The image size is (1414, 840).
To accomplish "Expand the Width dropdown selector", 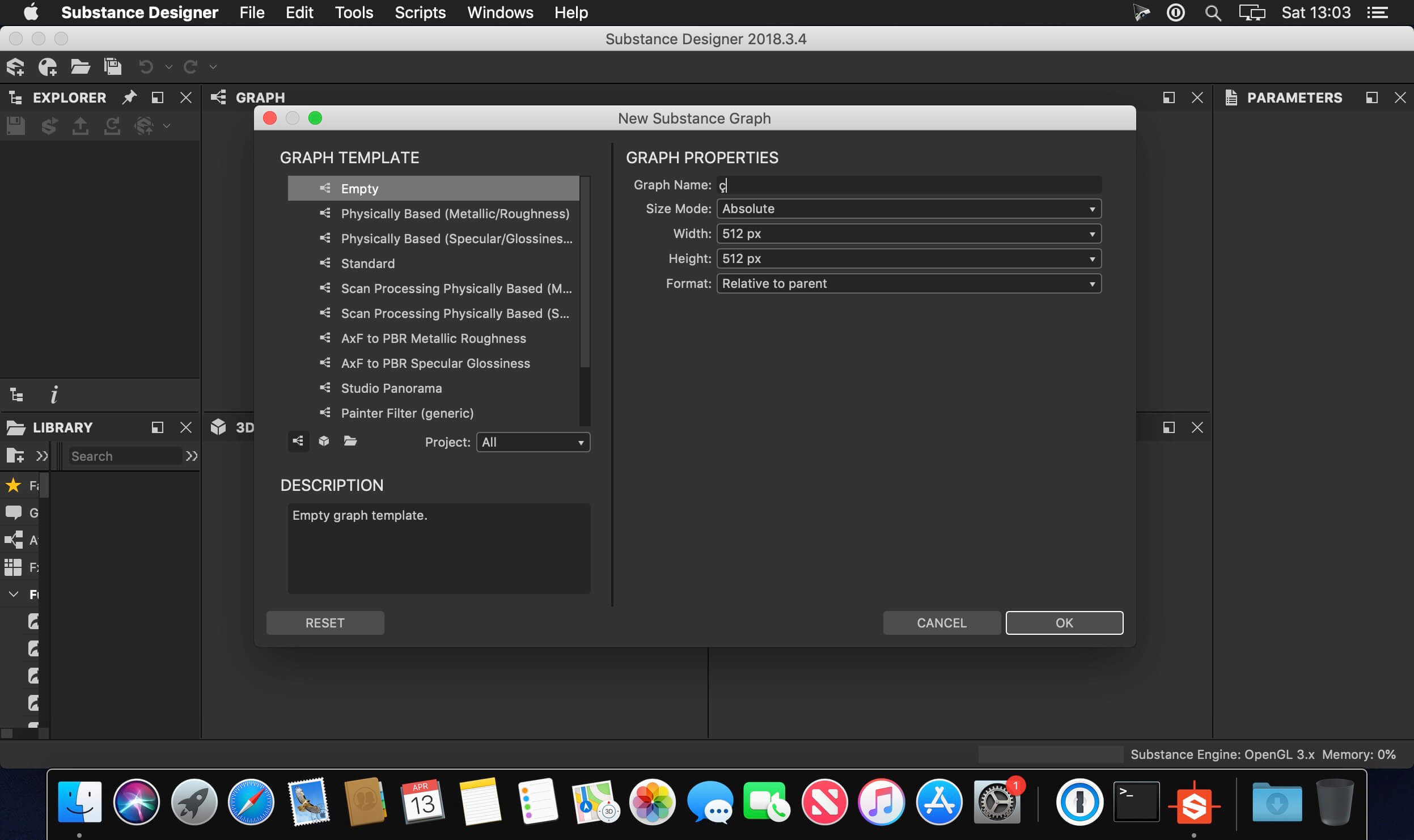I will click(1091, 234).
